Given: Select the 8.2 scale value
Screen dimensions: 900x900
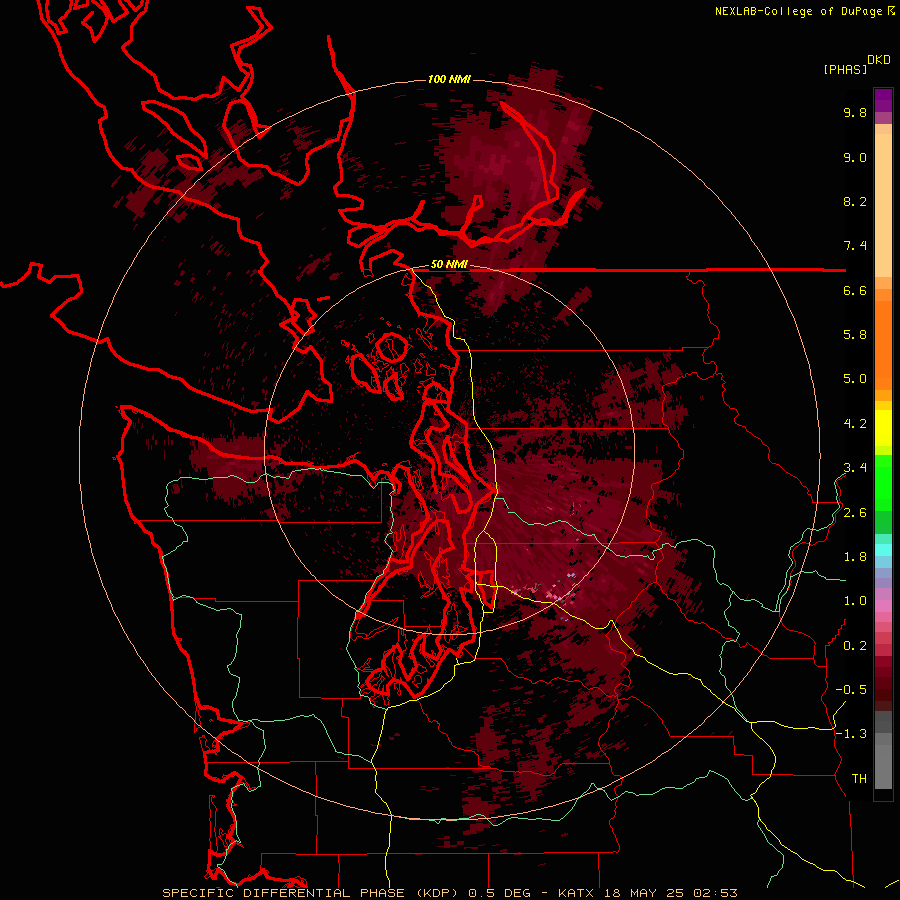Looking at the screenshot, I should coord(855,201).
